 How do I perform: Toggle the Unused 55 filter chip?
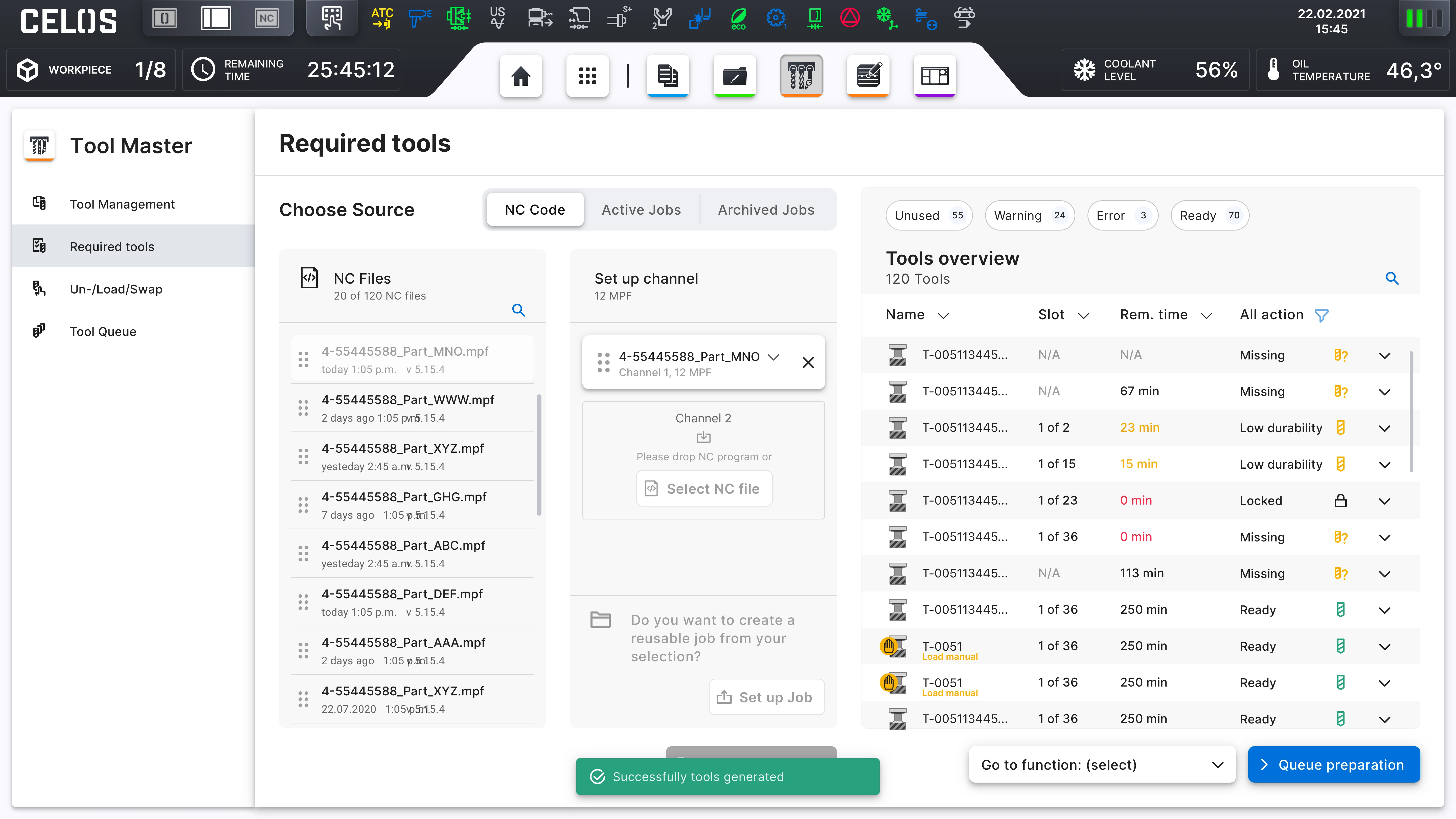[x=929, y=215]
